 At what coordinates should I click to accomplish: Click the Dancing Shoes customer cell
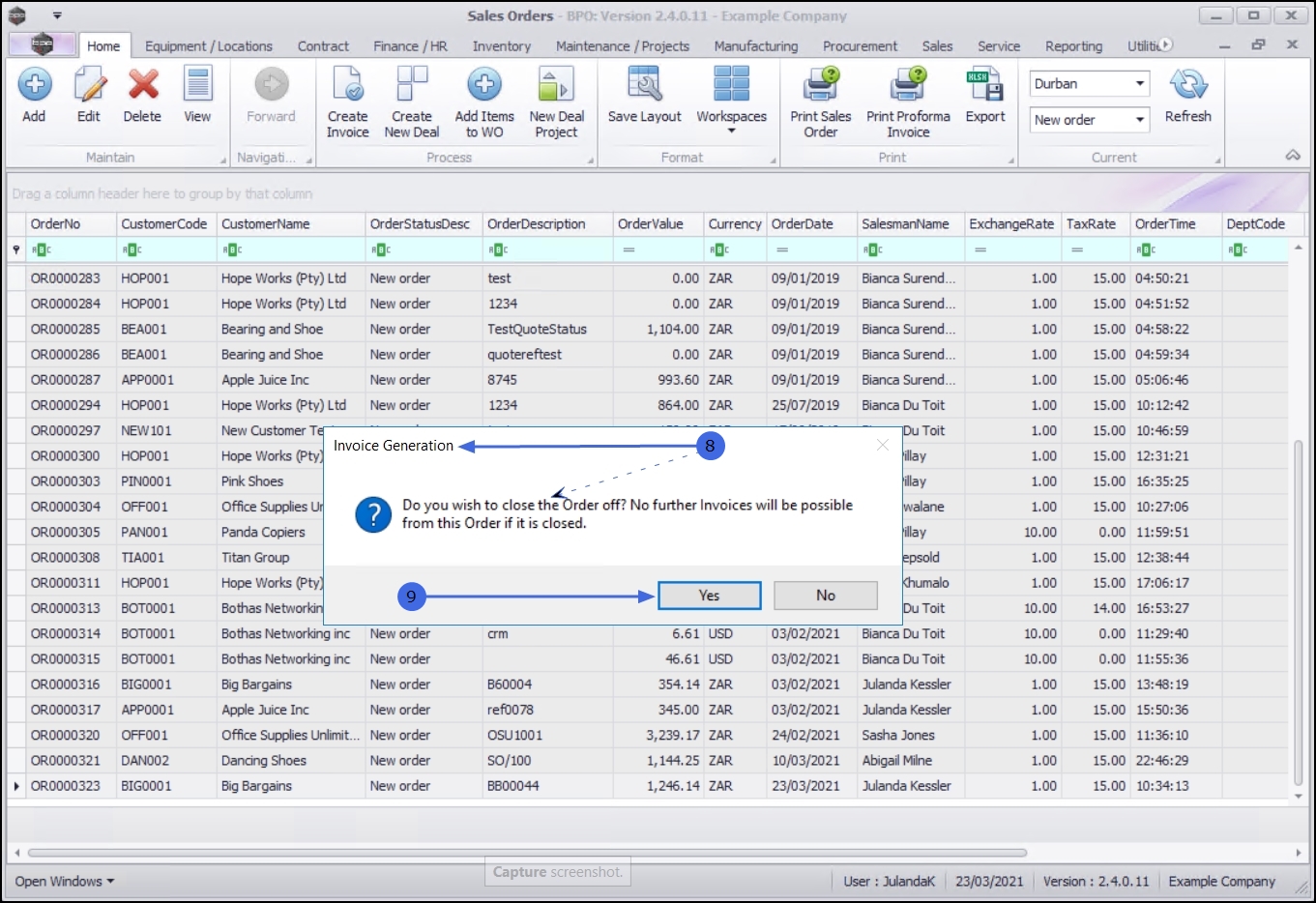pyautogui.click(x=291, y=761)
